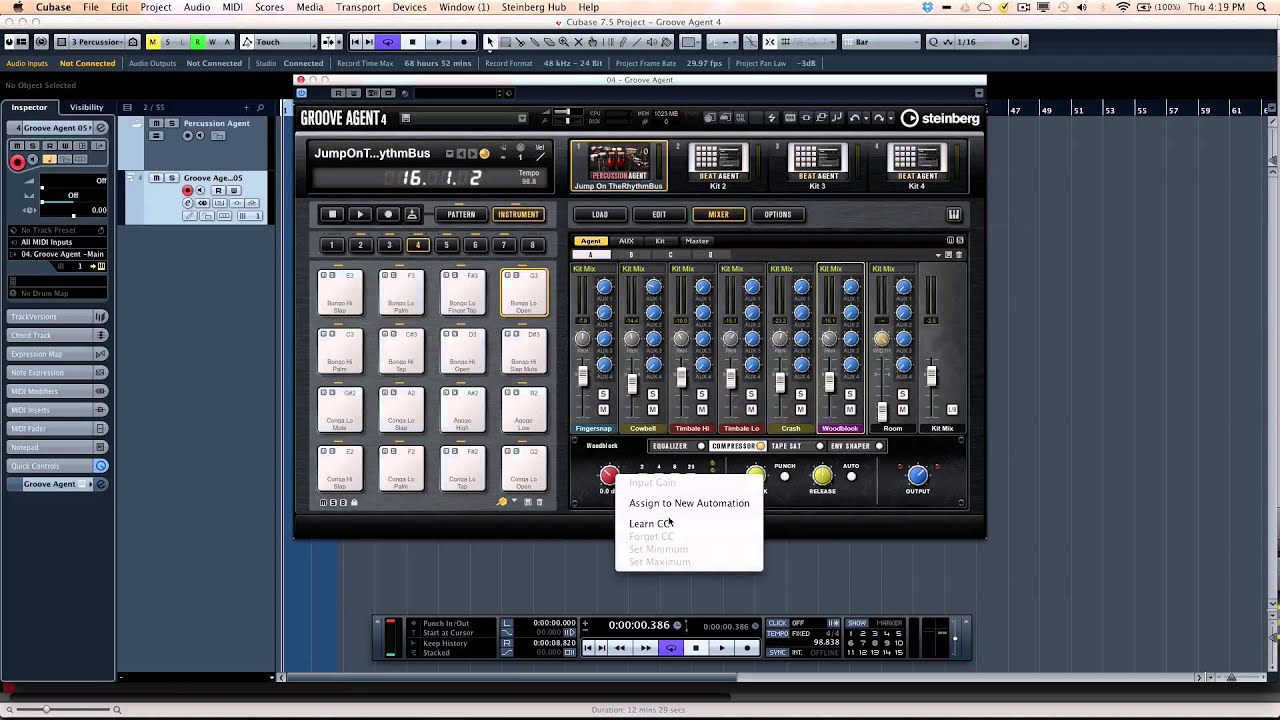Choose Assign to New Automation in context menu

pyautogui.click(x=689, y=503)
